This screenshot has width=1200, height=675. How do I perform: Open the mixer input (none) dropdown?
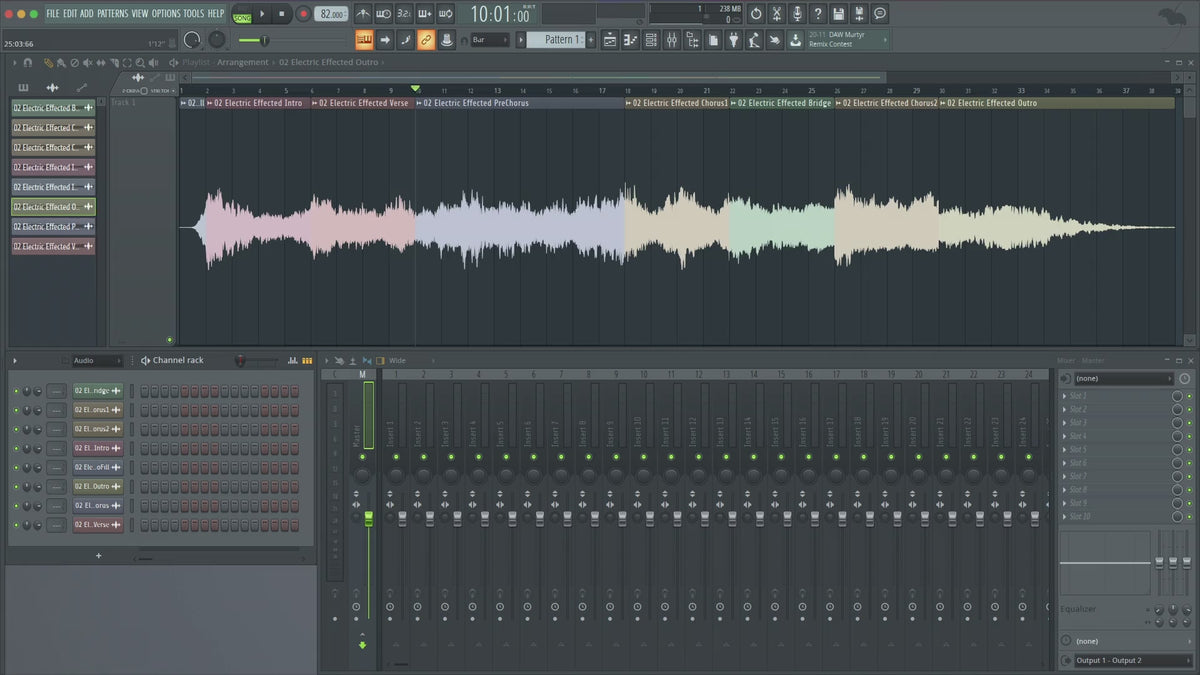pos(1123,379)
